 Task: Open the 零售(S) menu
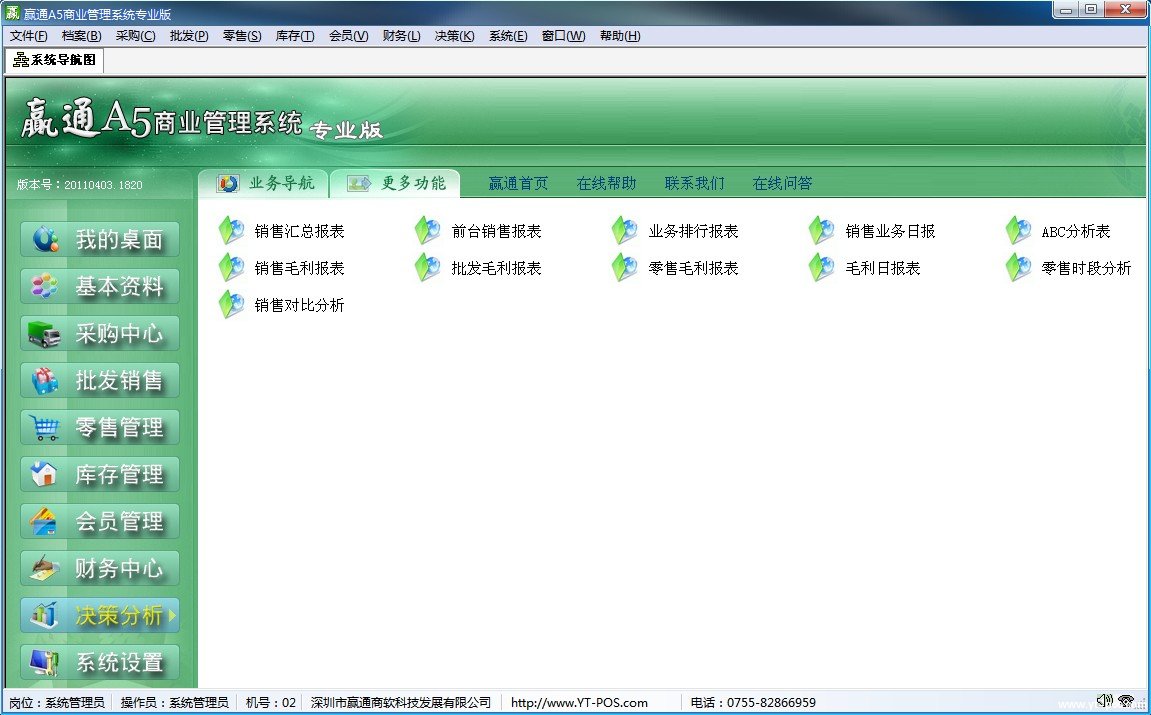tap(242, 35)
